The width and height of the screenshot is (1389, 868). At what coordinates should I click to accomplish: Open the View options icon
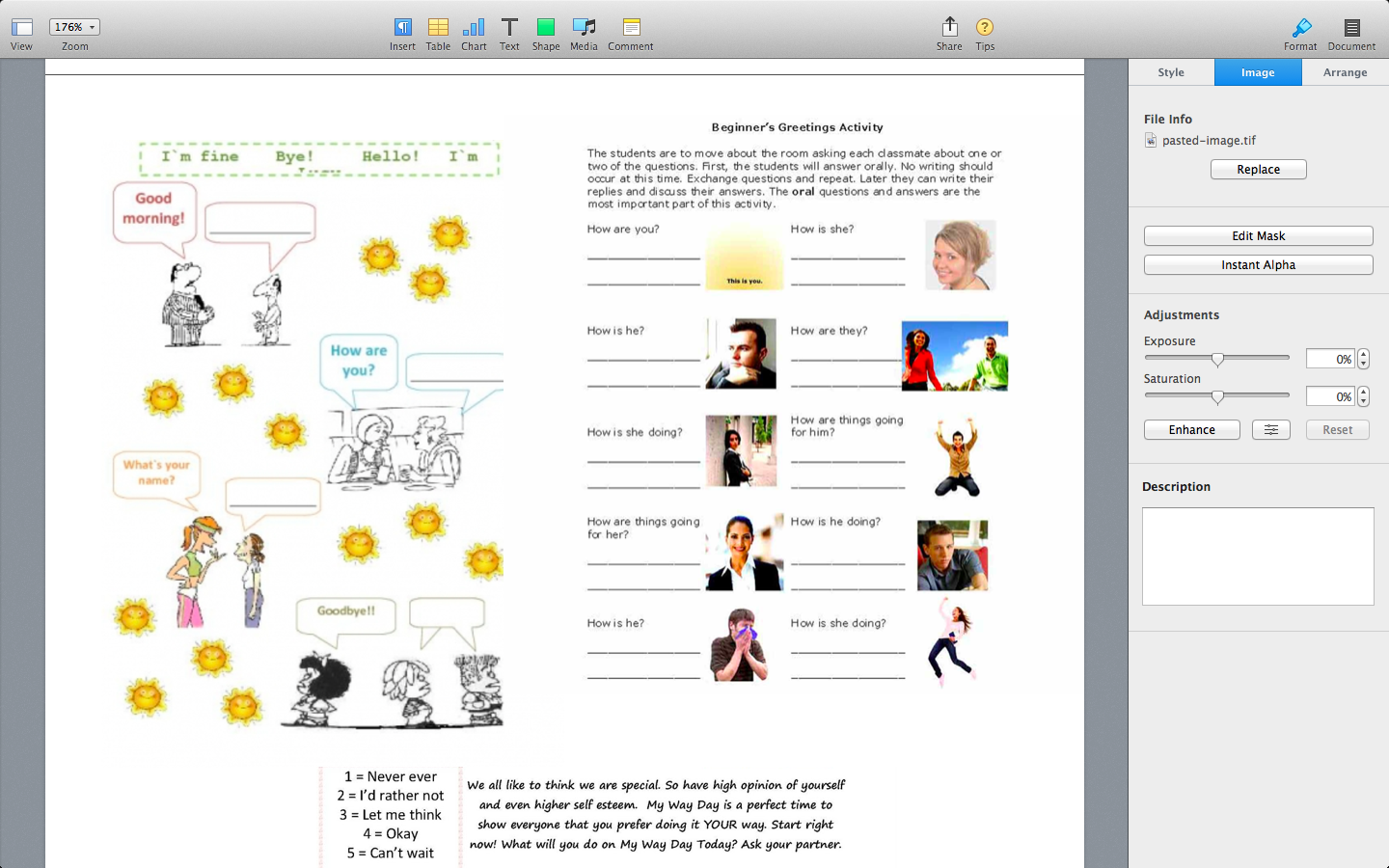pos(21,28)
